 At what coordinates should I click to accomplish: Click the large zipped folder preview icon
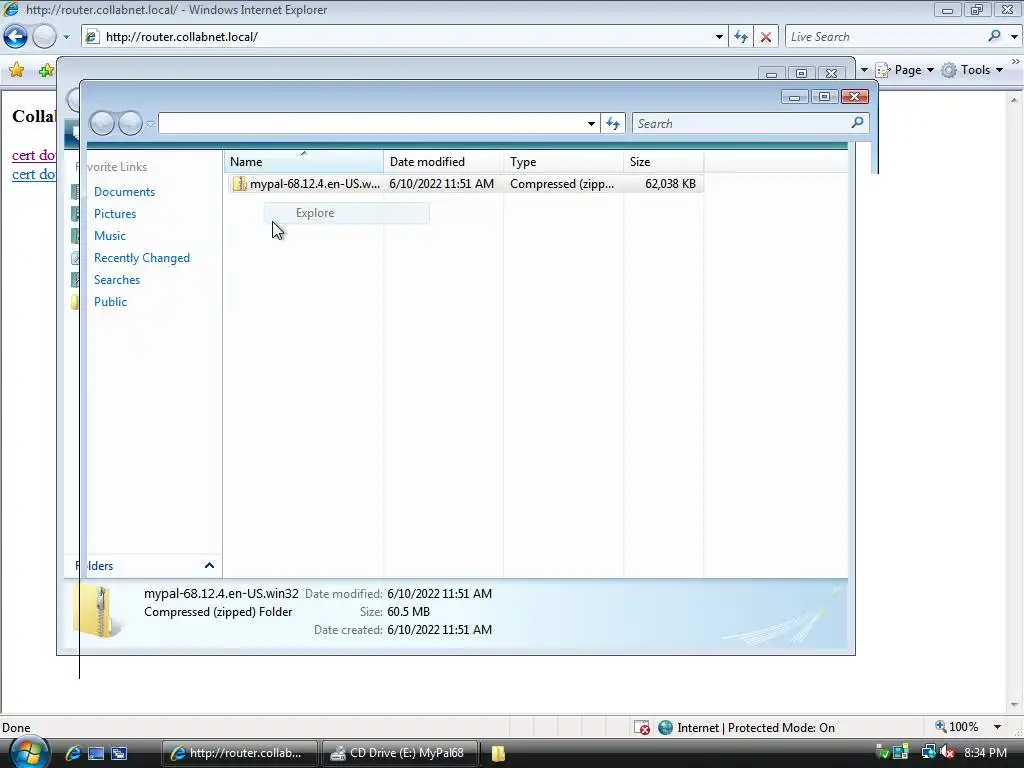click(x=99, y=612)
